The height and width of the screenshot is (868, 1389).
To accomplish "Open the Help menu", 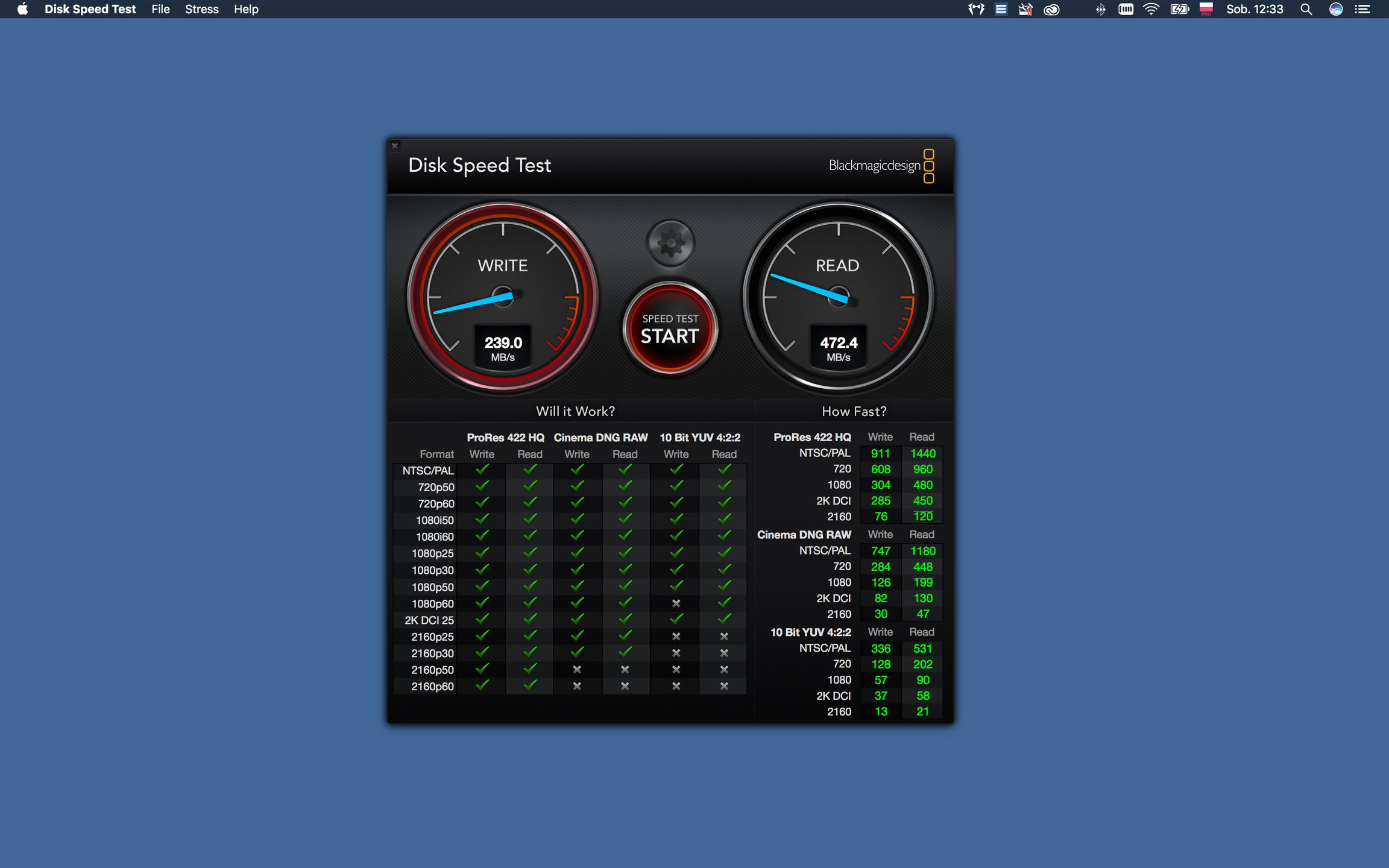I will [x=246, y=9].
